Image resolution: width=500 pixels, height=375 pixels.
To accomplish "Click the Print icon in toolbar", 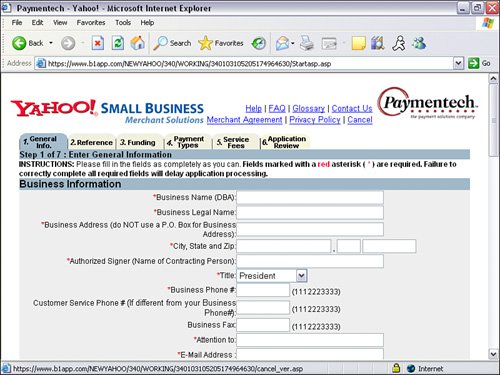I will 307,43.
